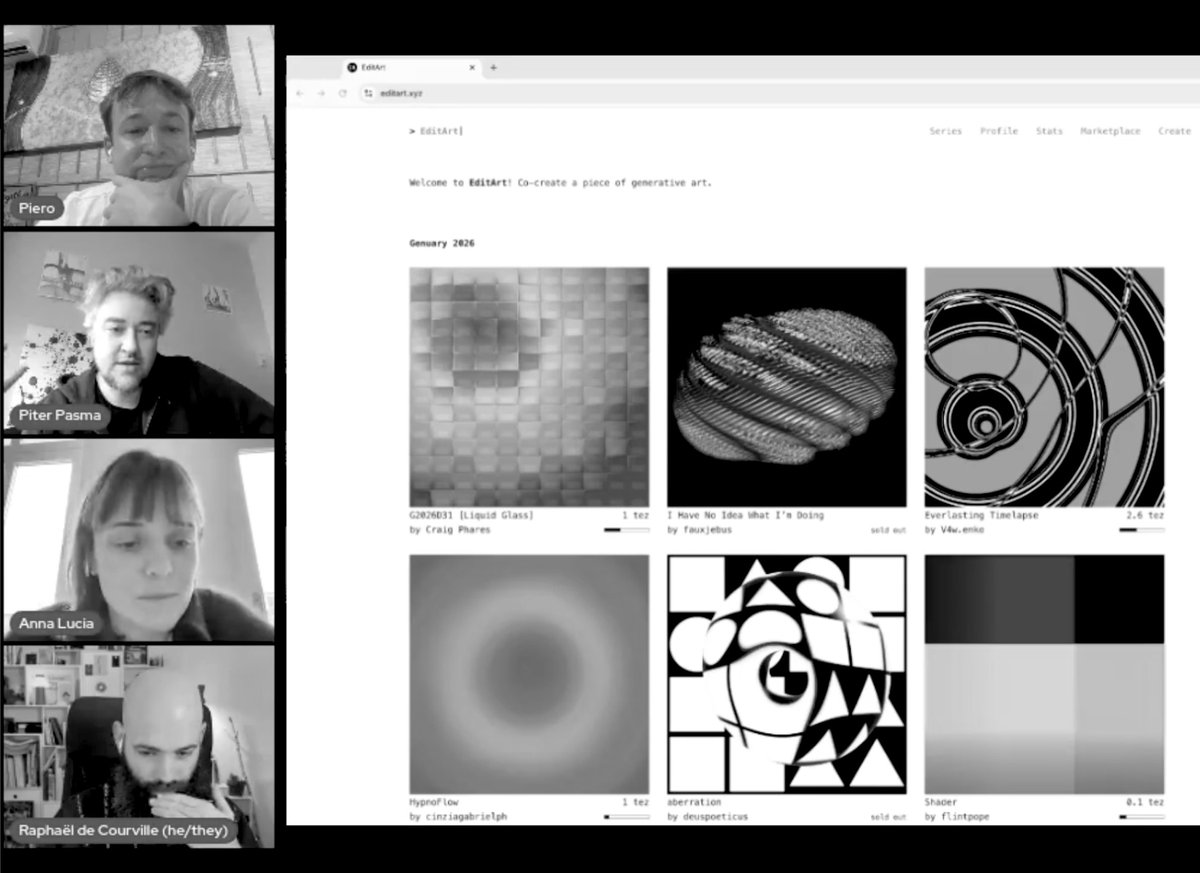
Task: Reload the page with the refresh icon
Action: tap(343, 93)
